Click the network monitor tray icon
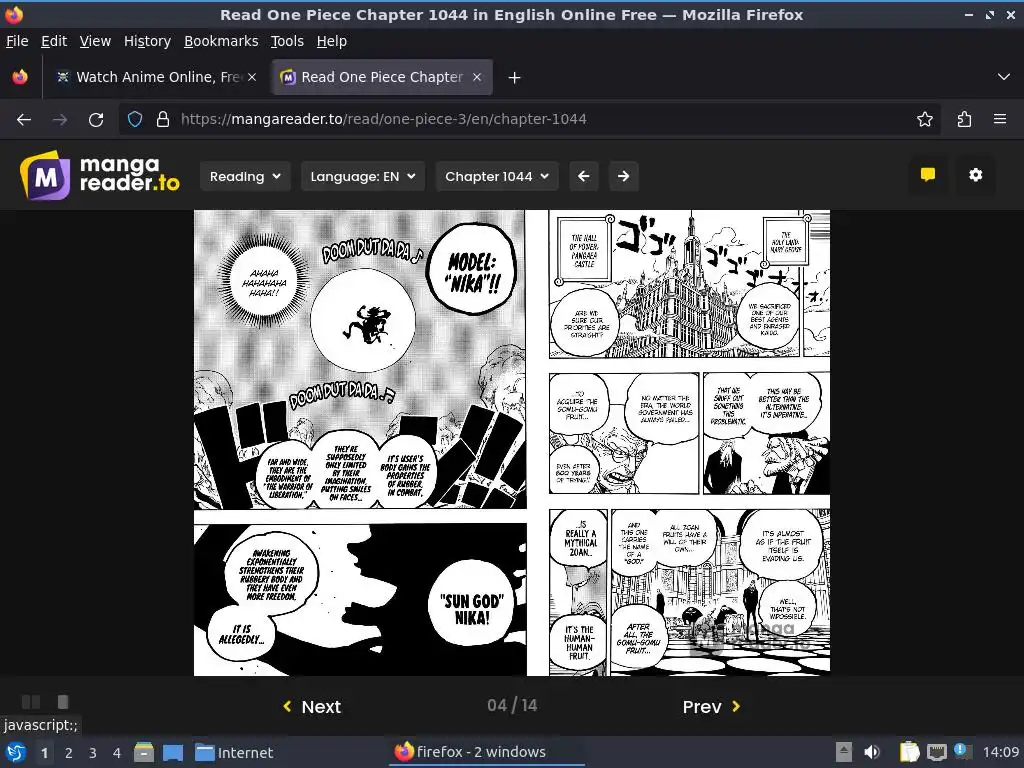The image size is (1024, 768). point(936,752)
